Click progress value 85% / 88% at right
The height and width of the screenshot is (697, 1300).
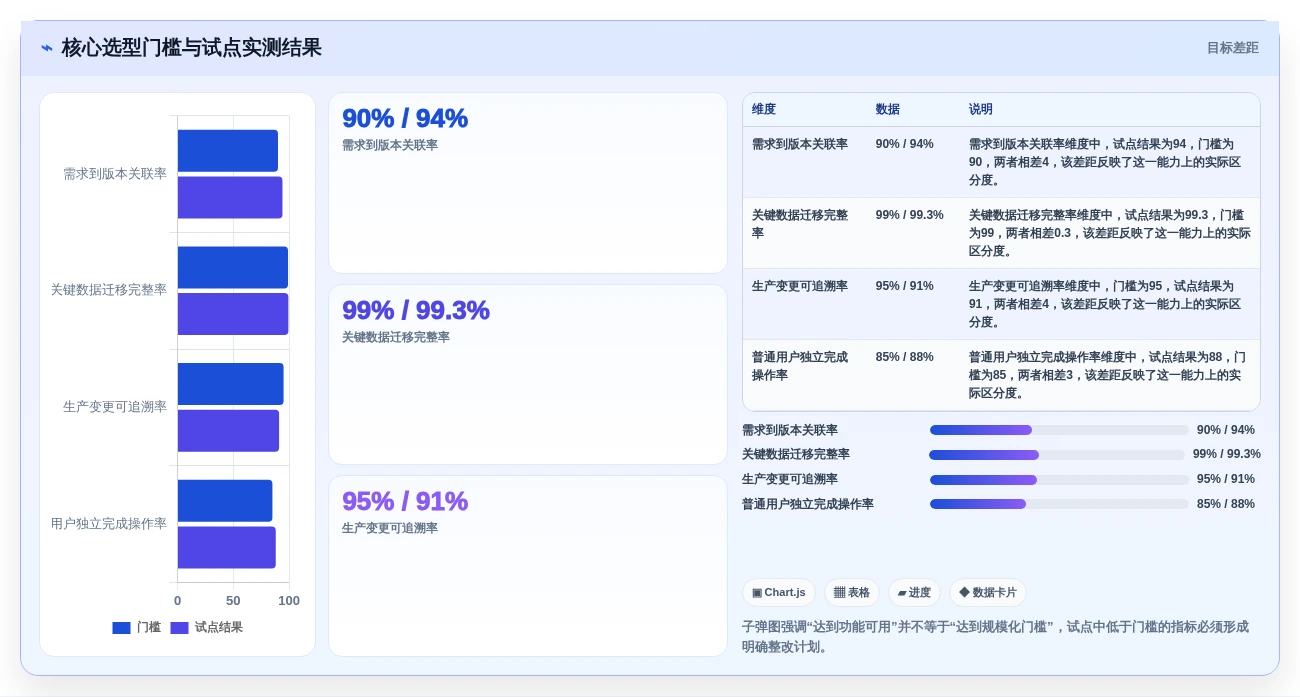click(x=1226, y=504)
